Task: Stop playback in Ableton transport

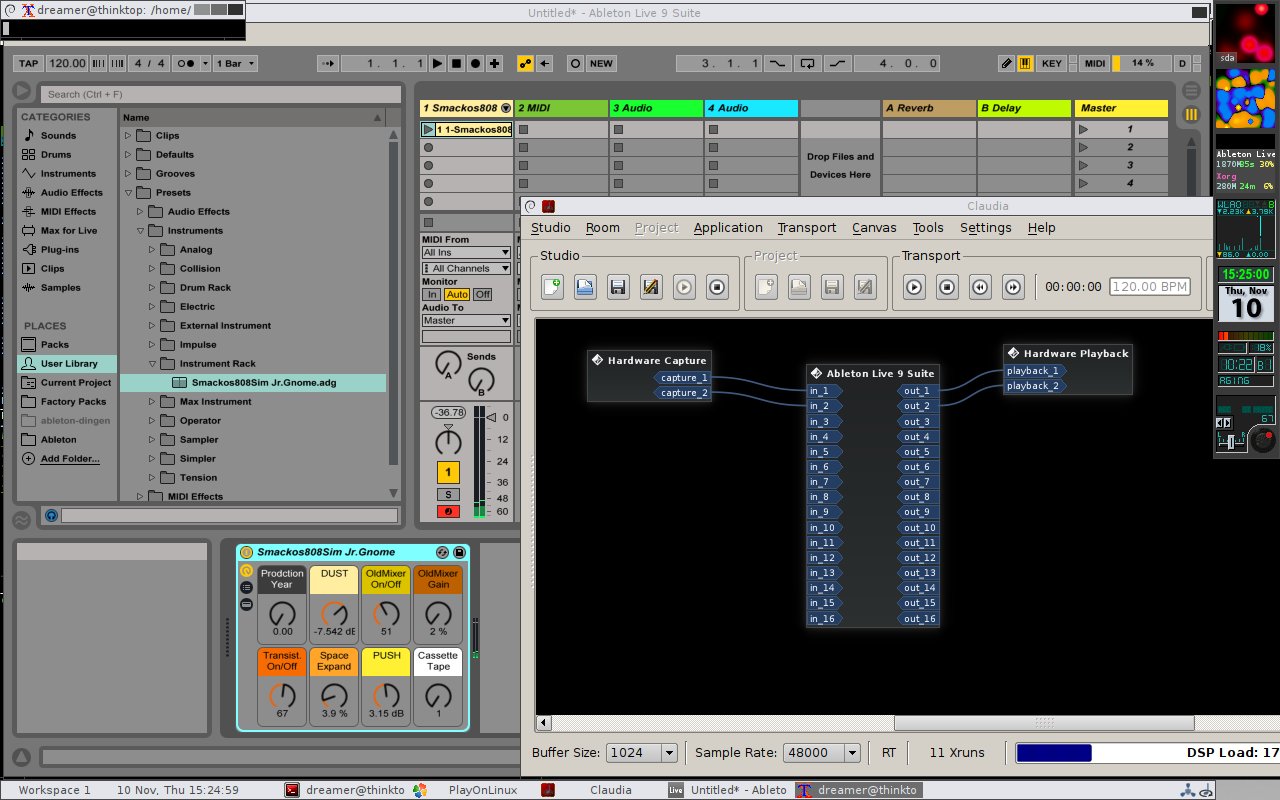Action: (x=456, y=63)
